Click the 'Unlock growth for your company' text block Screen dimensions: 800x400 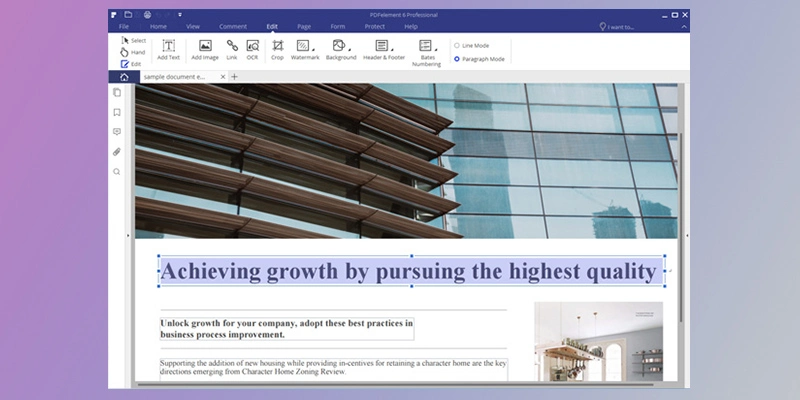coord(287,329)
